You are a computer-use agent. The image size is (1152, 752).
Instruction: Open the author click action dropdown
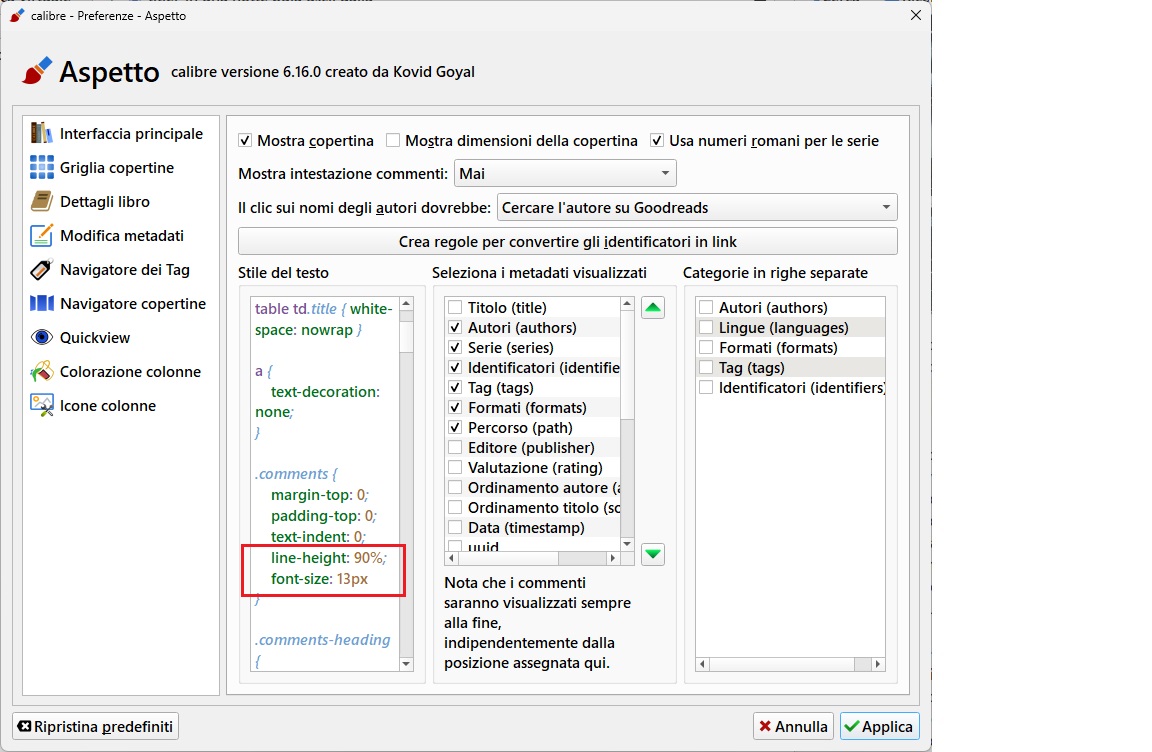697,208
